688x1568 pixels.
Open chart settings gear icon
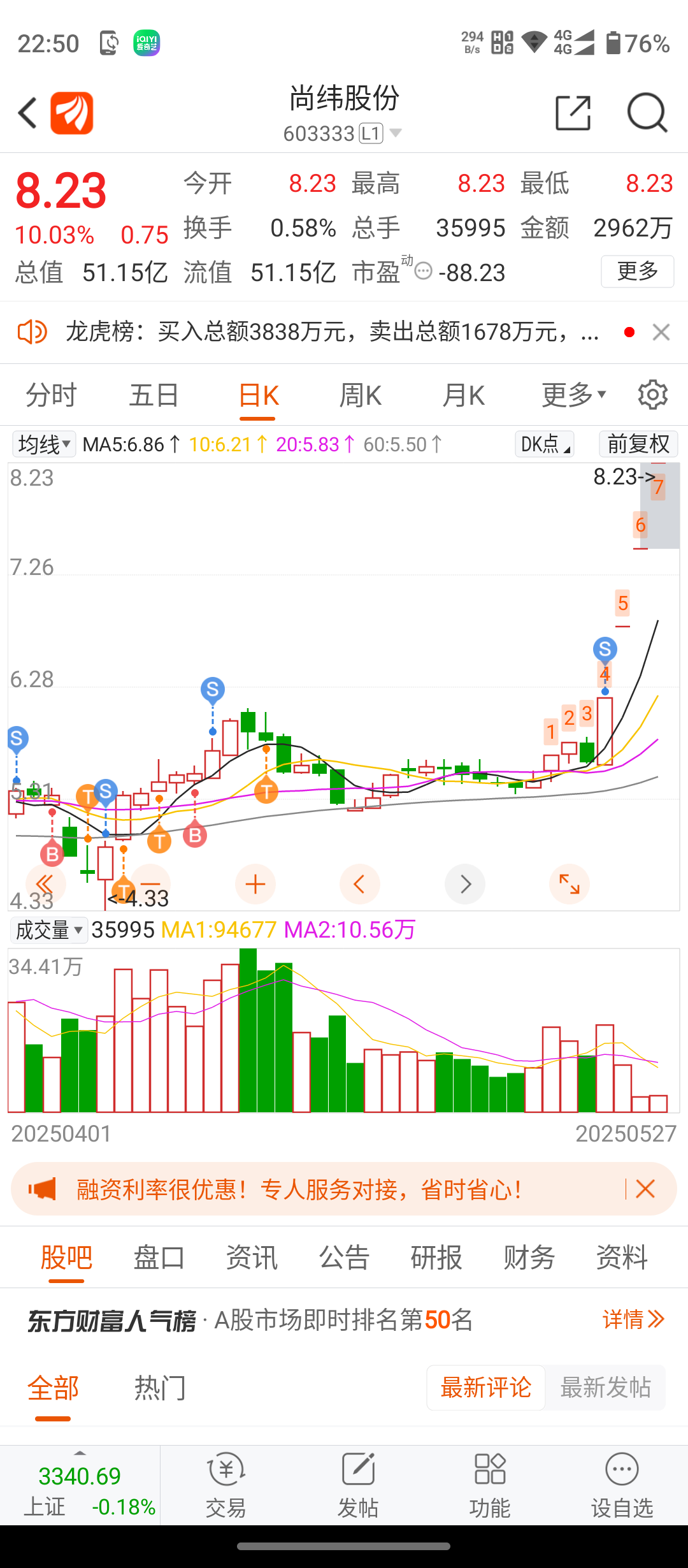pyautogui.click(x=652, y=395)
